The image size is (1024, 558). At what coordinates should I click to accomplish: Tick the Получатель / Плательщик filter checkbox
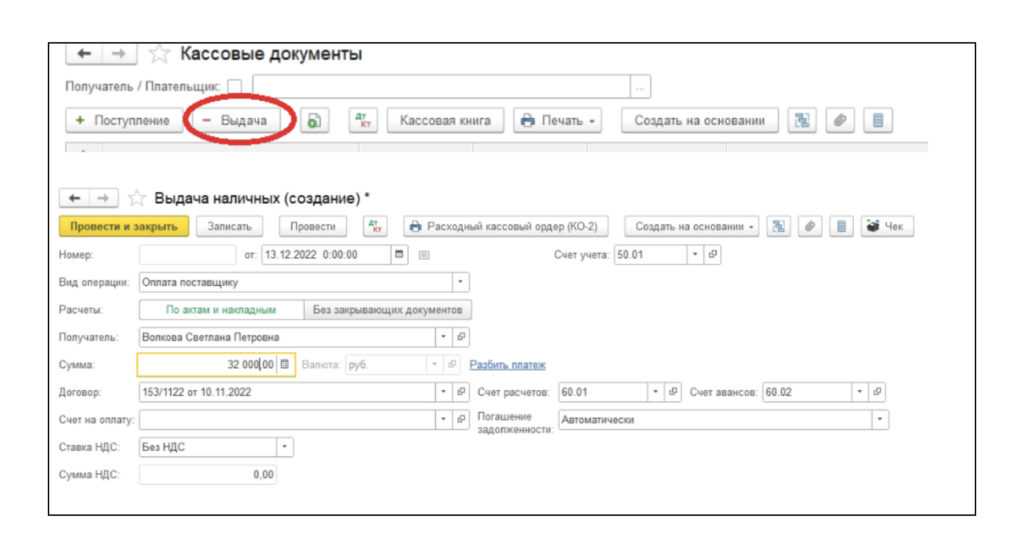234,89
